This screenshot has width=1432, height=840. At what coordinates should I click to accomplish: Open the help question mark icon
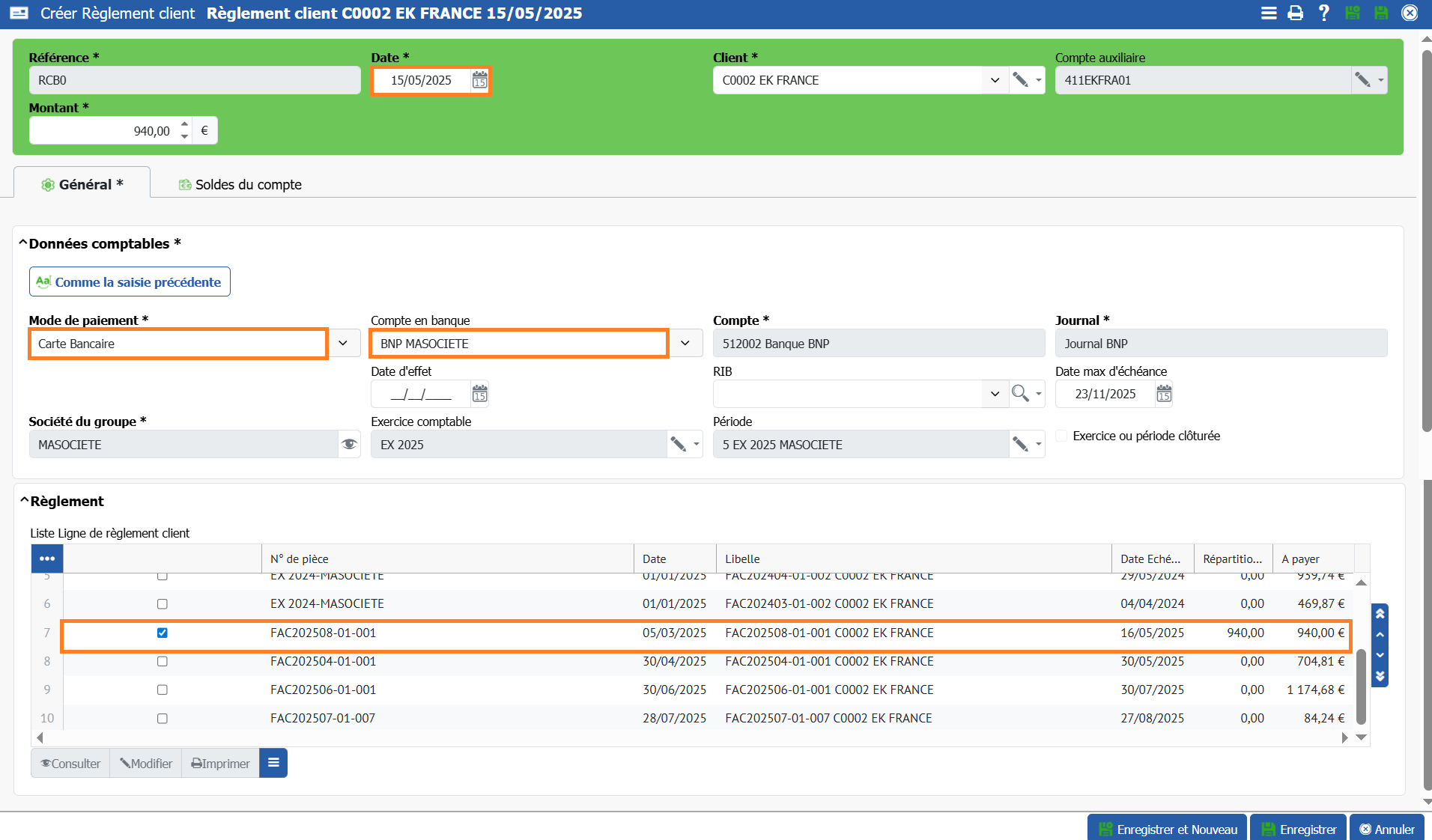(1323, 13)
